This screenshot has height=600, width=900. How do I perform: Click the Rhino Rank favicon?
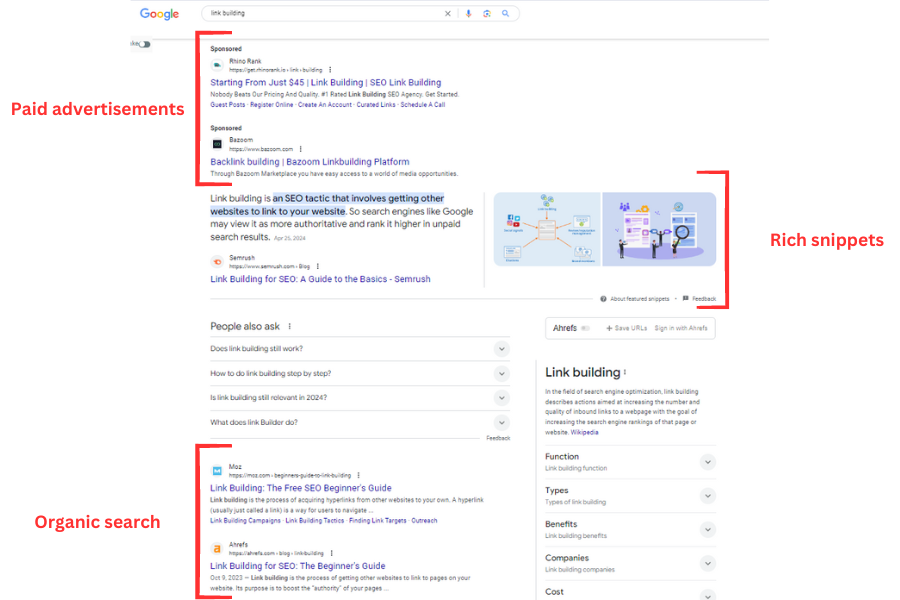click(x=217, y=65)
